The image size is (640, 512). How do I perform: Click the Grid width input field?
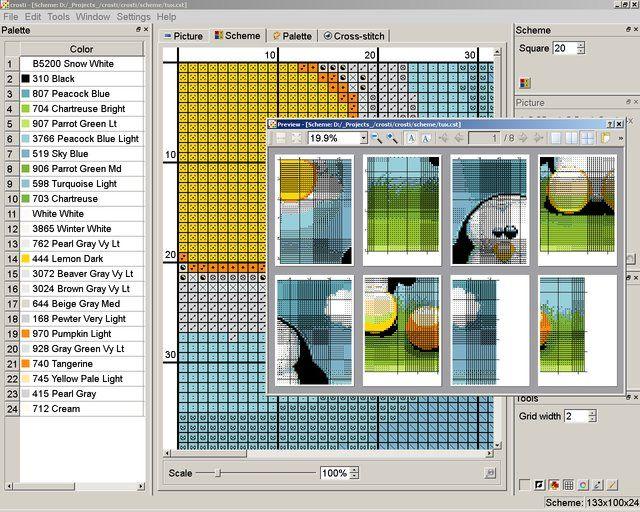576,416
